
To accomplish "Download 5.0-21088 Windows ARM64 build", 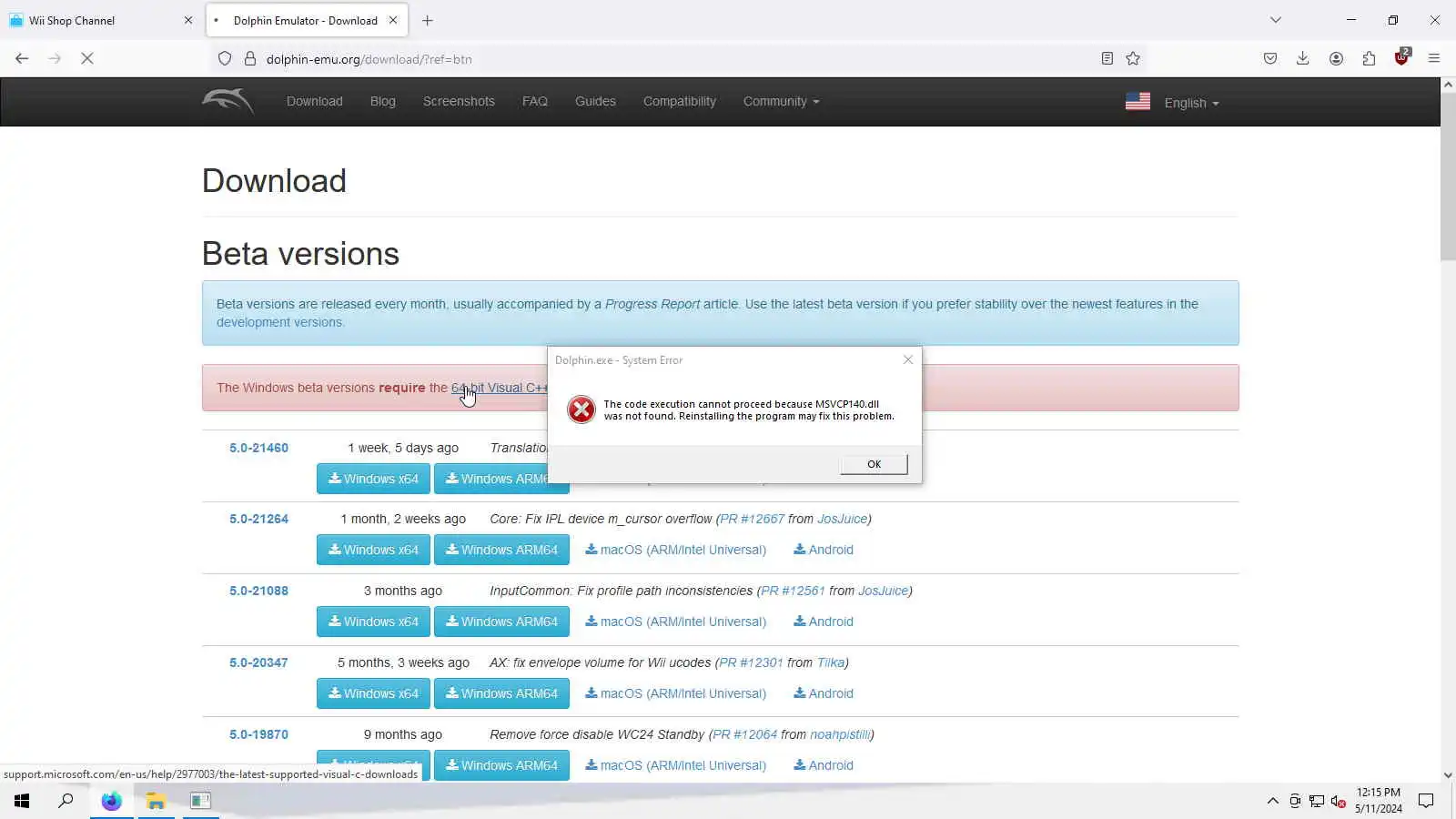I will pyautogui.click(x=501, y=622).
